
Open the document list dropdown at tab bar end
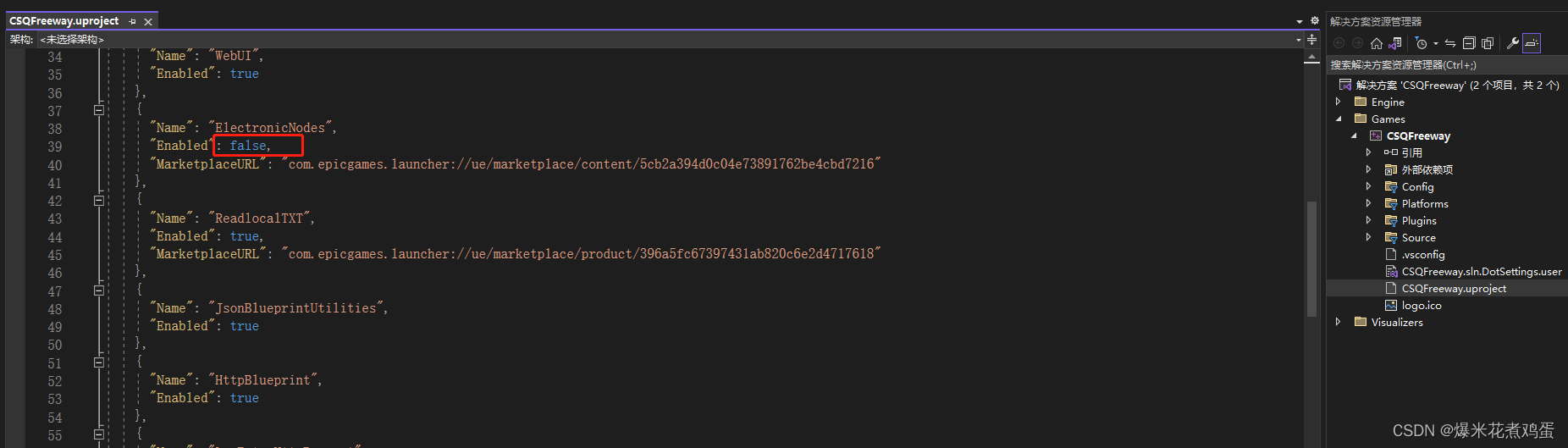[1300, 21]
